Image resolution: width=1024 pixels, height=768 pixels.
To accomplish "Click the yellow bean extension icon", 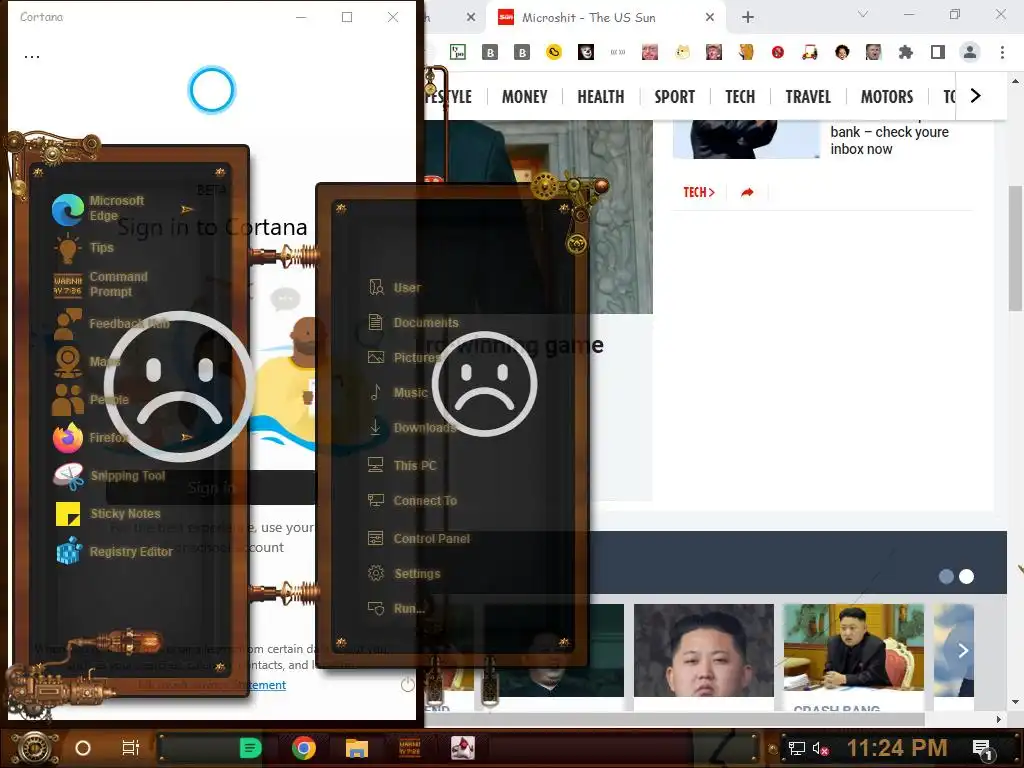I will [x=554, y=52].
